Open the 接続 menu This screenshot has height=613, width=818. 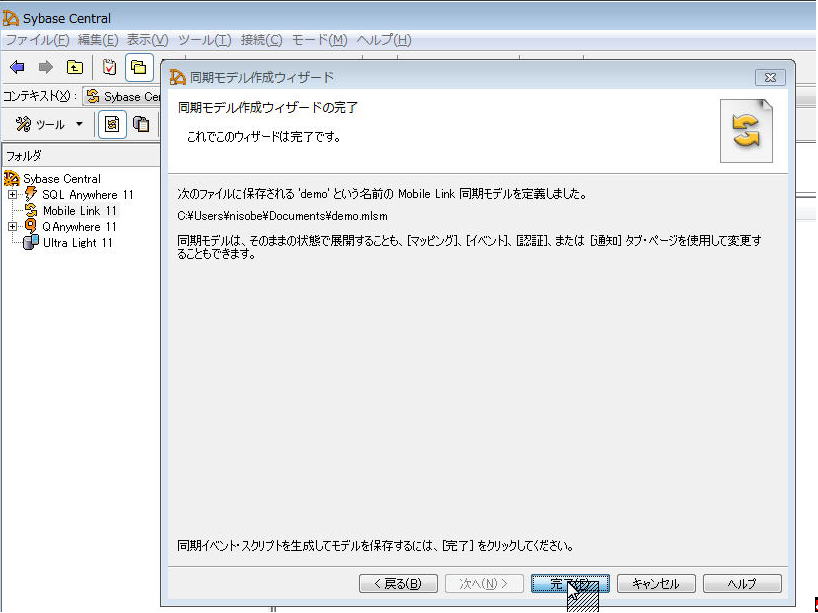pos(261,40)
